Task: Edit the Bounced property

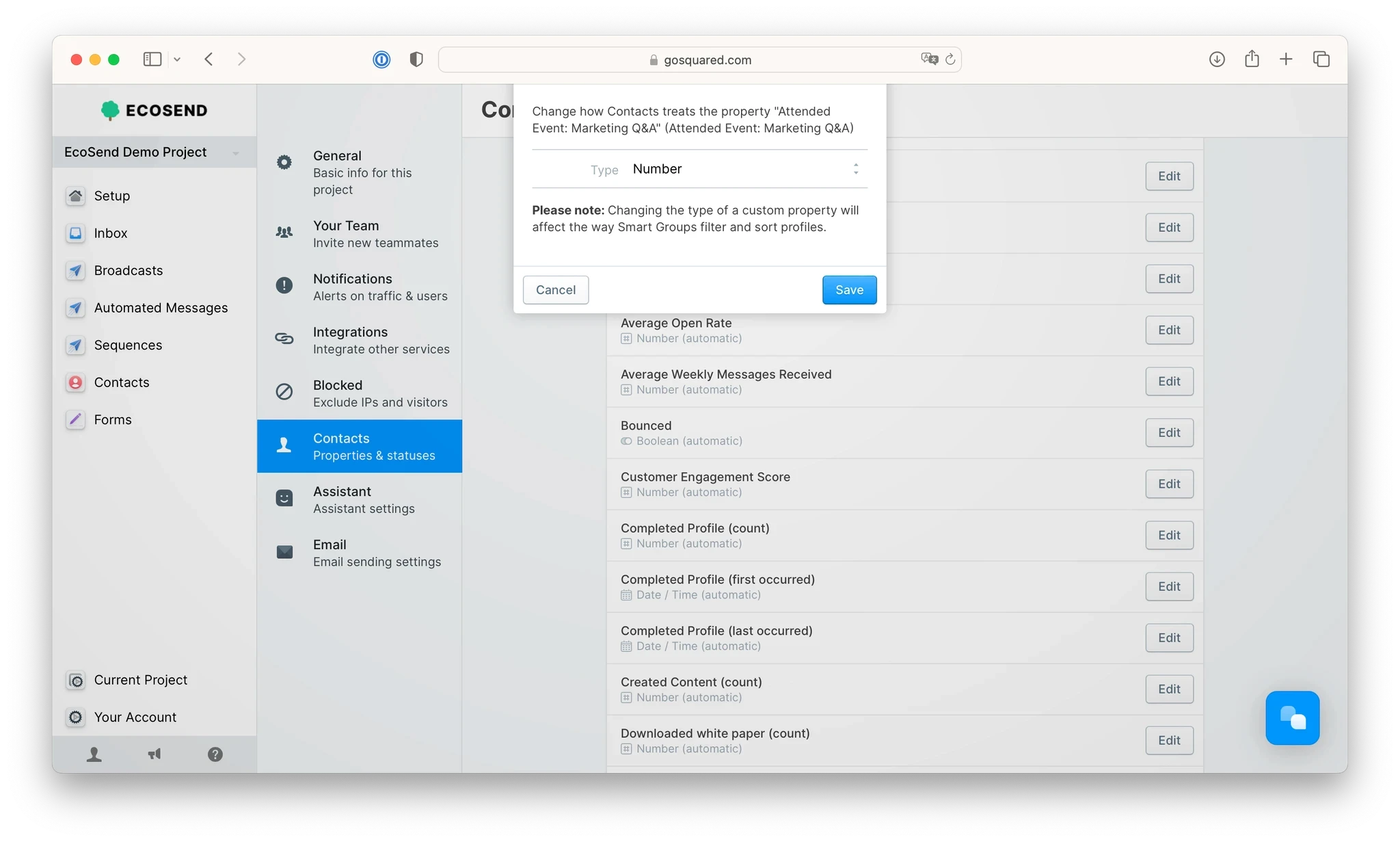Action: [1168, 432]
